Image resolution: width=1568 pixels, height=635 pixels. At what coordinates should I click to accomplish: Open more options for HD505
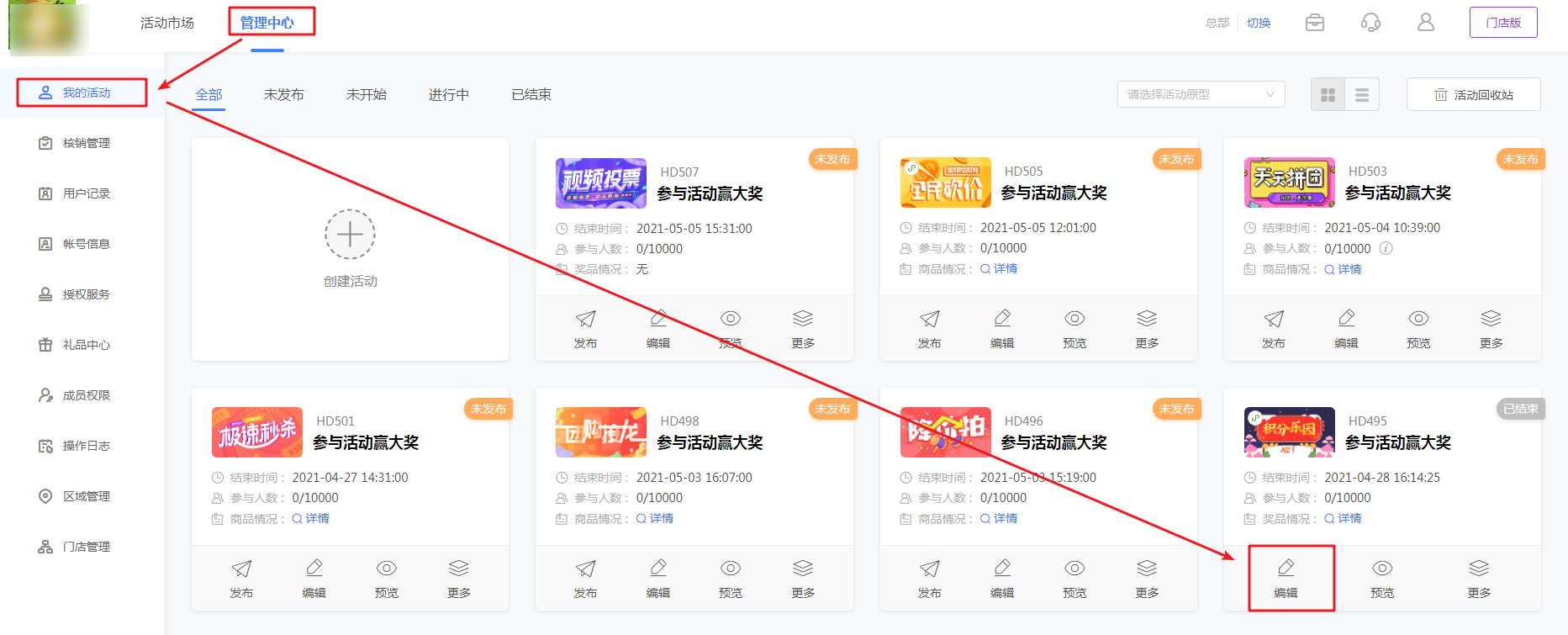(x=1147, y=329)
